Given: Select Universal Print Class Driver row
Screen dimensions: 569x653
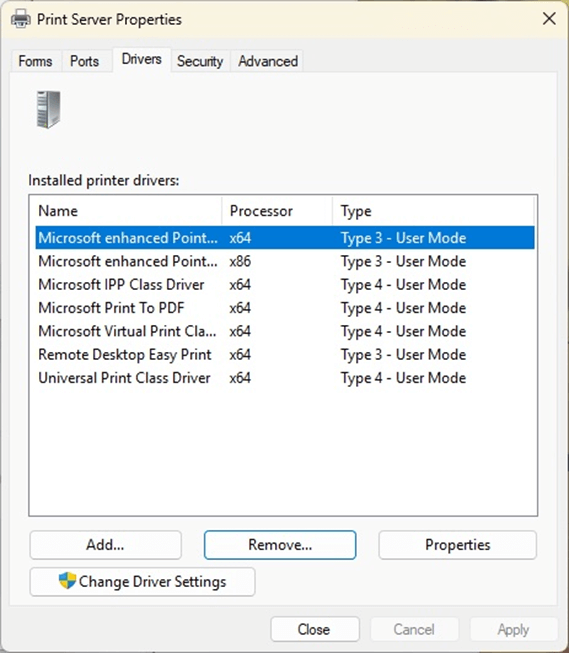Looking at the screenshot, I should (x=285, y=378).
